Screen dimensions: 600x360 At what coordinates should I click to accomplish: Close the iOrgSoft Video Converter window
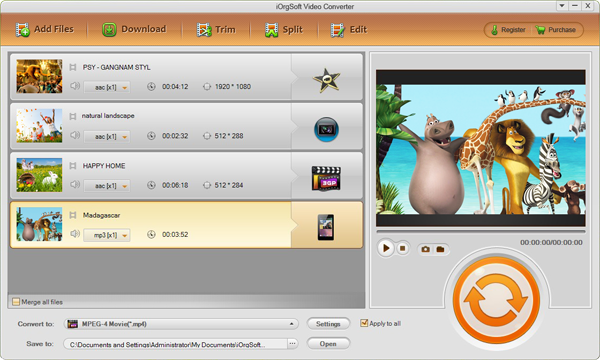[x=588, y=6]
